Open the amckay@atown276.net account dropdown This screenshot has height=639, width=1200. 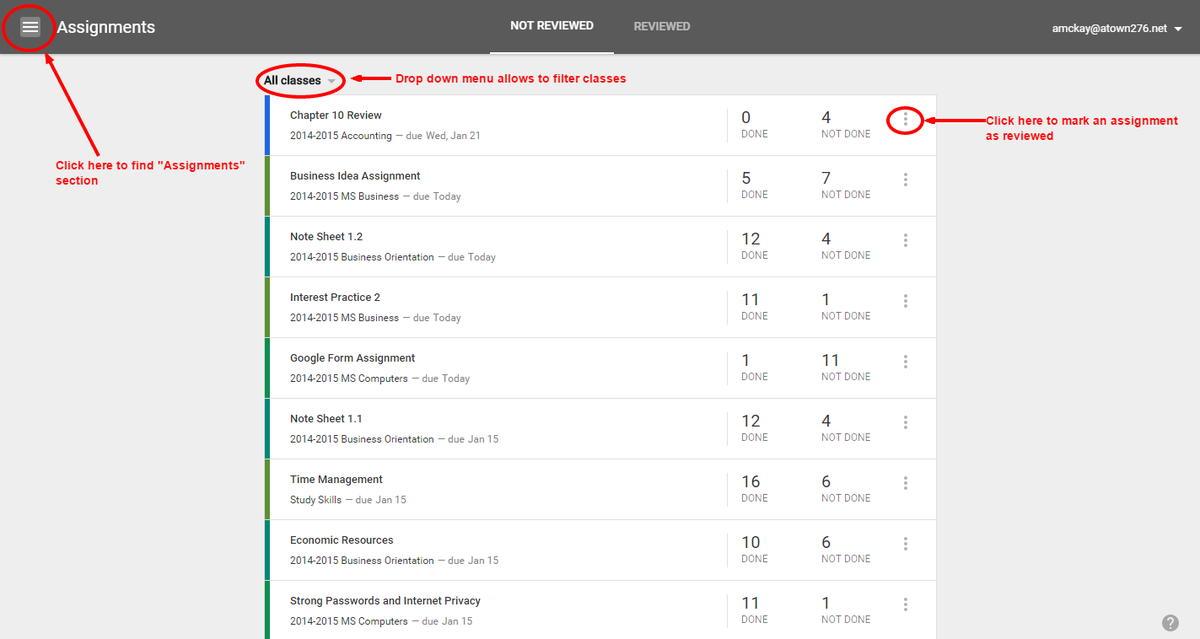tap(1117, 29)
